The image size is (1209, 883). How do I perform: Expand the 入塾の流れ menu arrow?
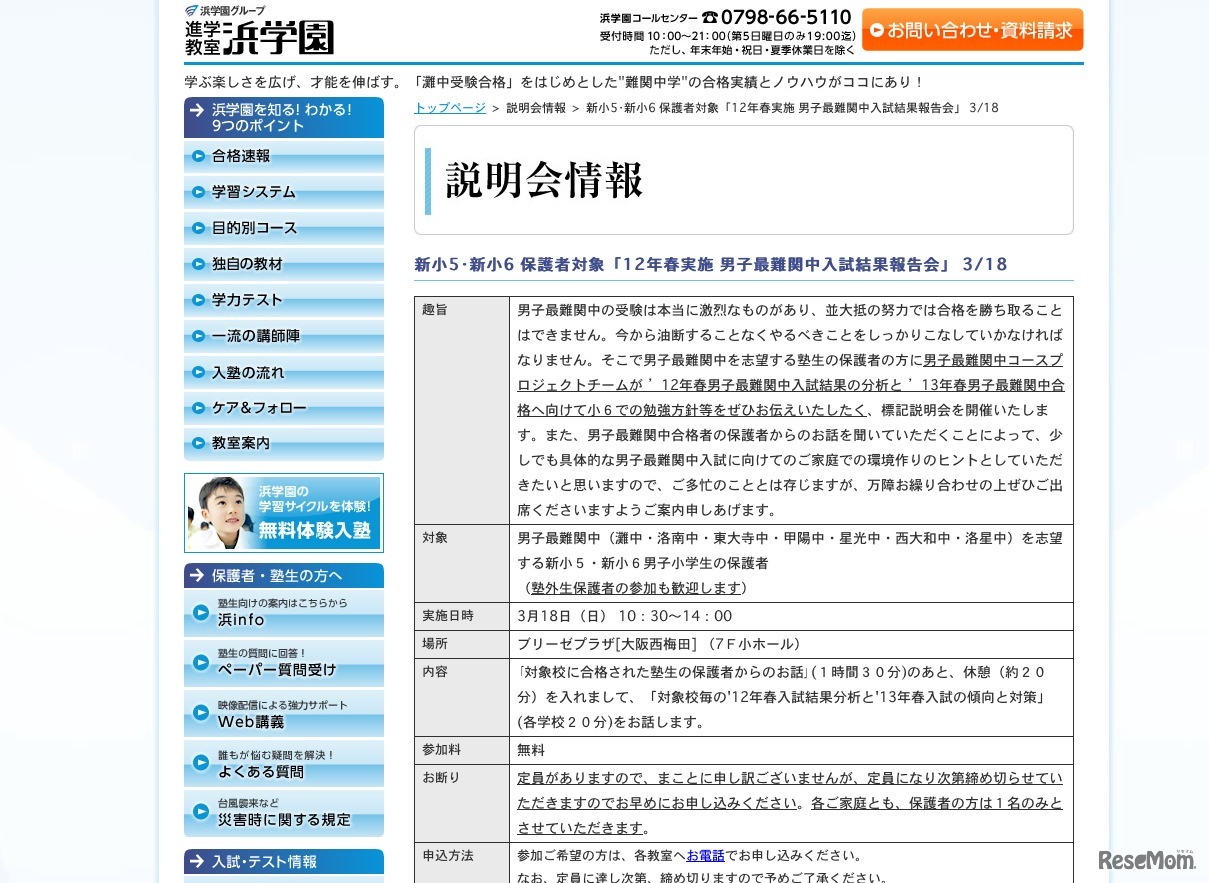[197, 372]
